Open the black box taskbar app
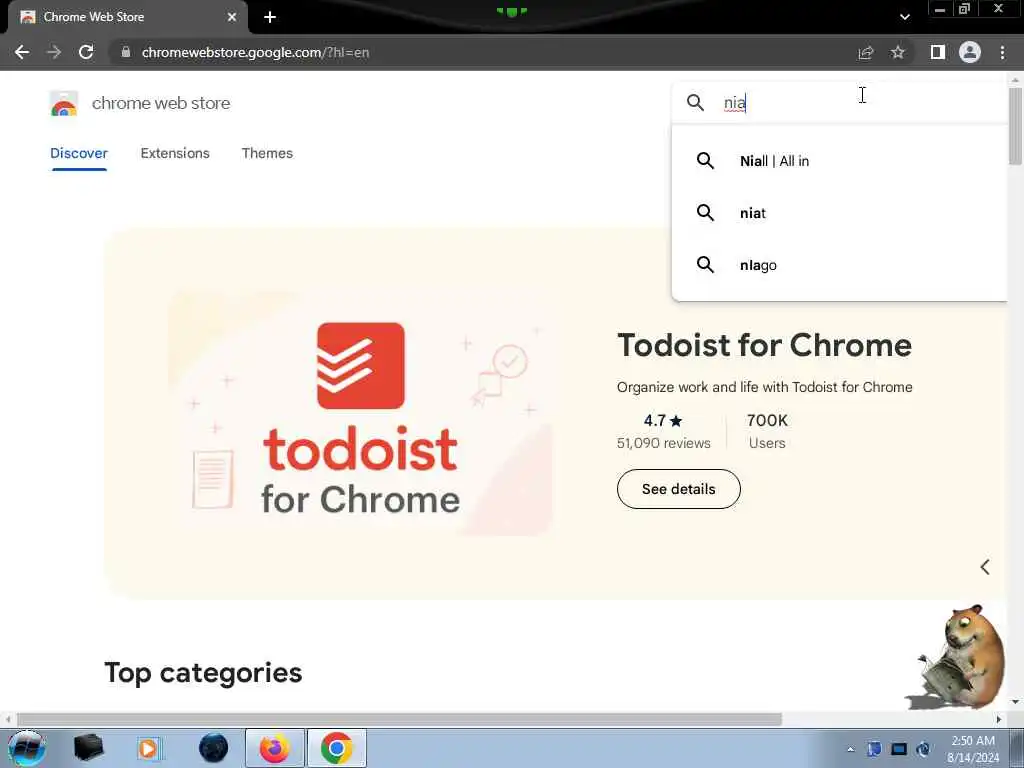This screenshot has height=768, width=1024. click(88, 748)
